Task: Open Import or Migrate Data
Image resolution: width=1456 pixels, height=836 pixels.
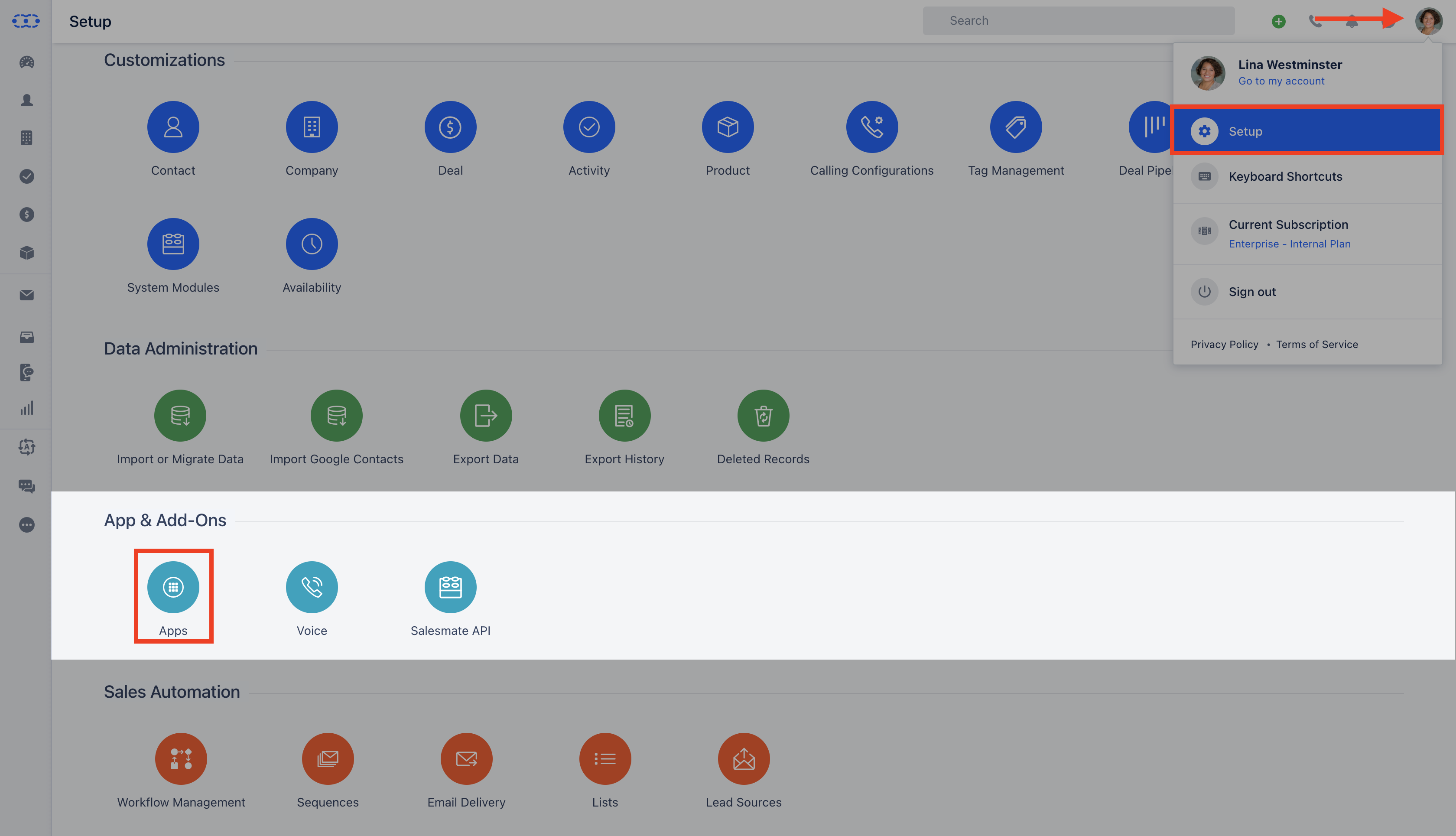Action: coord(180,415)
